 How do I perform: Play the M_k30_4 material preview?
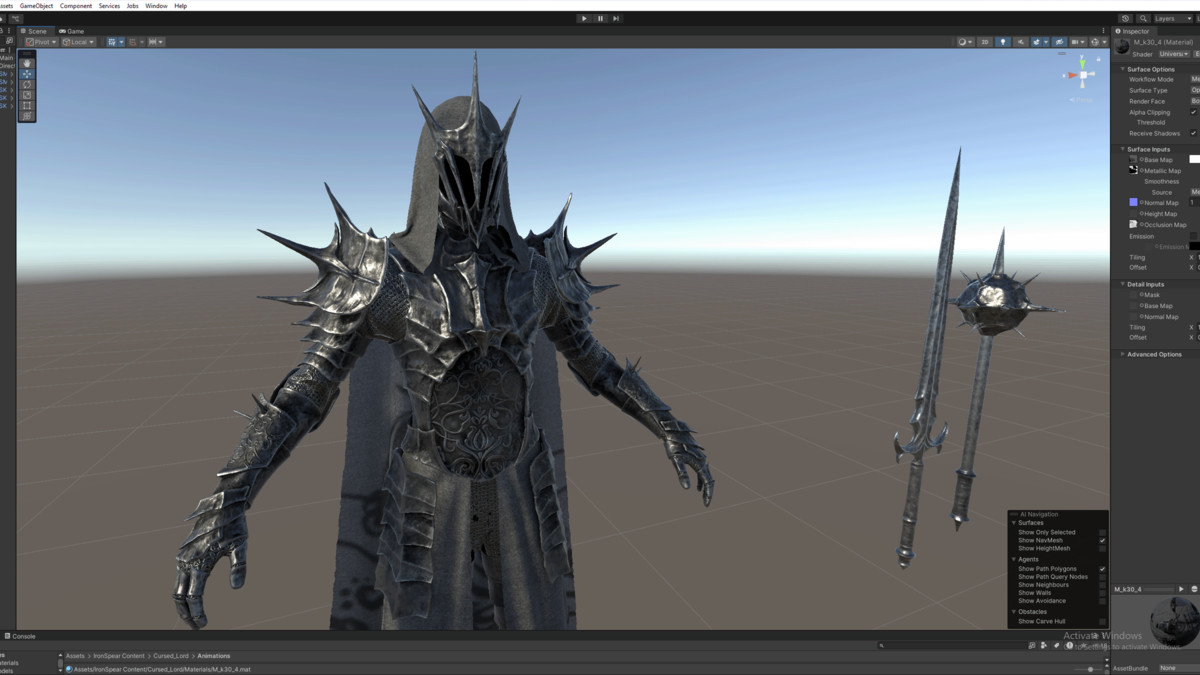1181,589
